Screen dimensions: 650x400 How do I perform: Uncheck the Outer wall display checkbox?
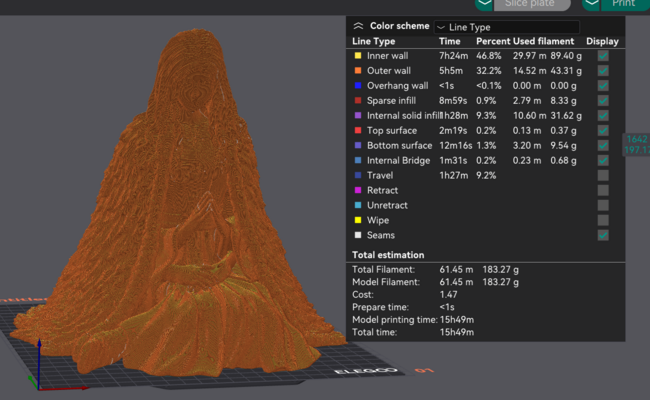click(602, 71)
